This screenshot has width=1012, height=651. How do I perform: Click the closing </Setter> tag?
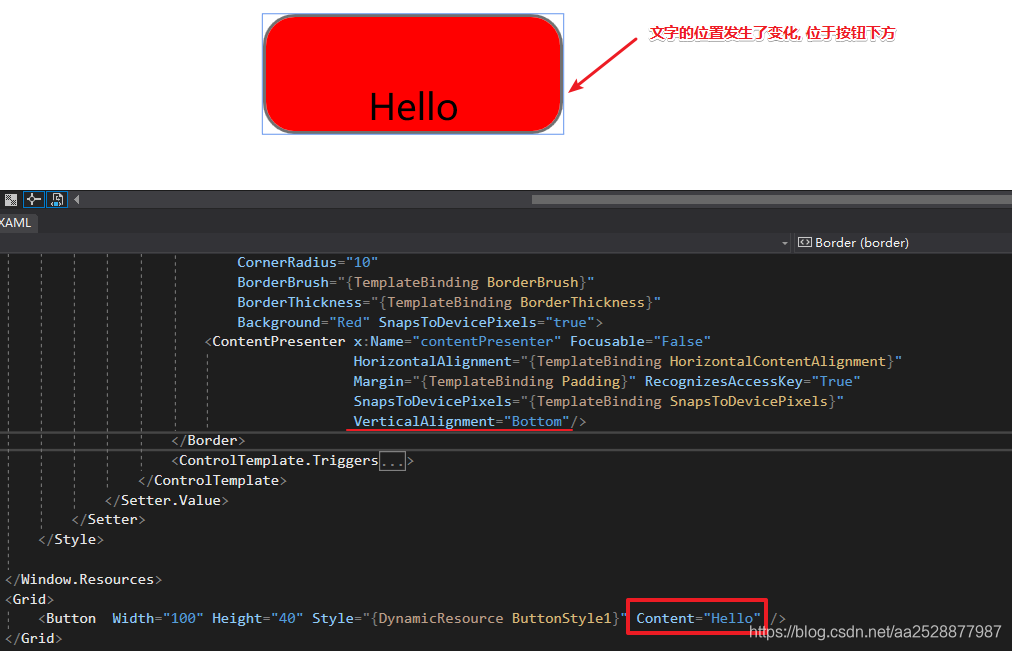(108, 519)
